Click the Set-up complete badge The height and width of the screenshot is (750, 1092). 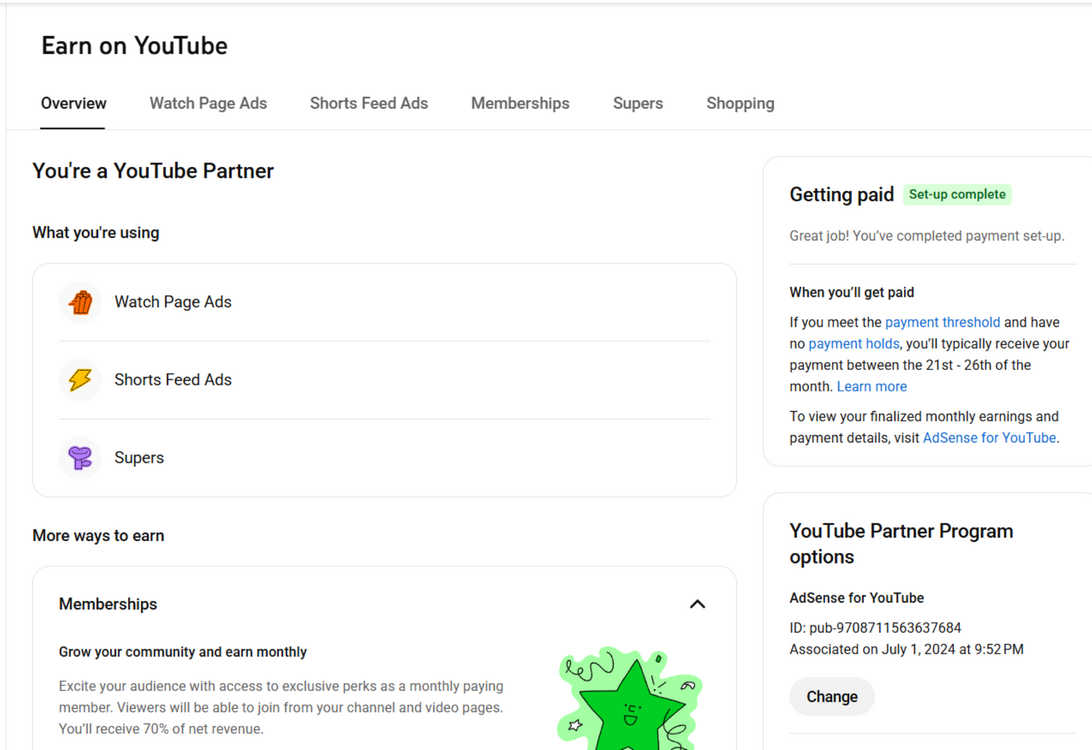pos(957,194)
